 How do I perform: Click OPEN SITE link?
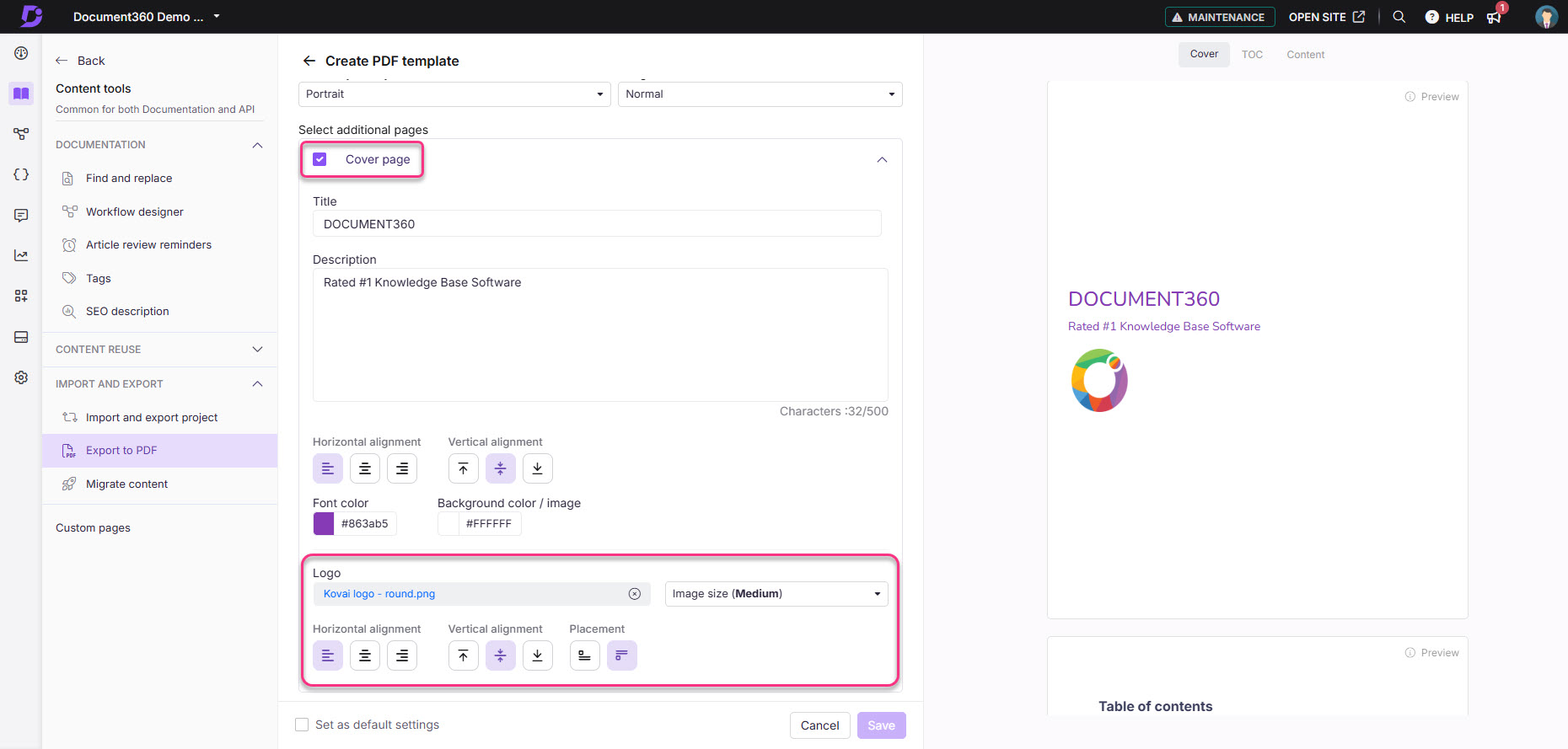1326,17
